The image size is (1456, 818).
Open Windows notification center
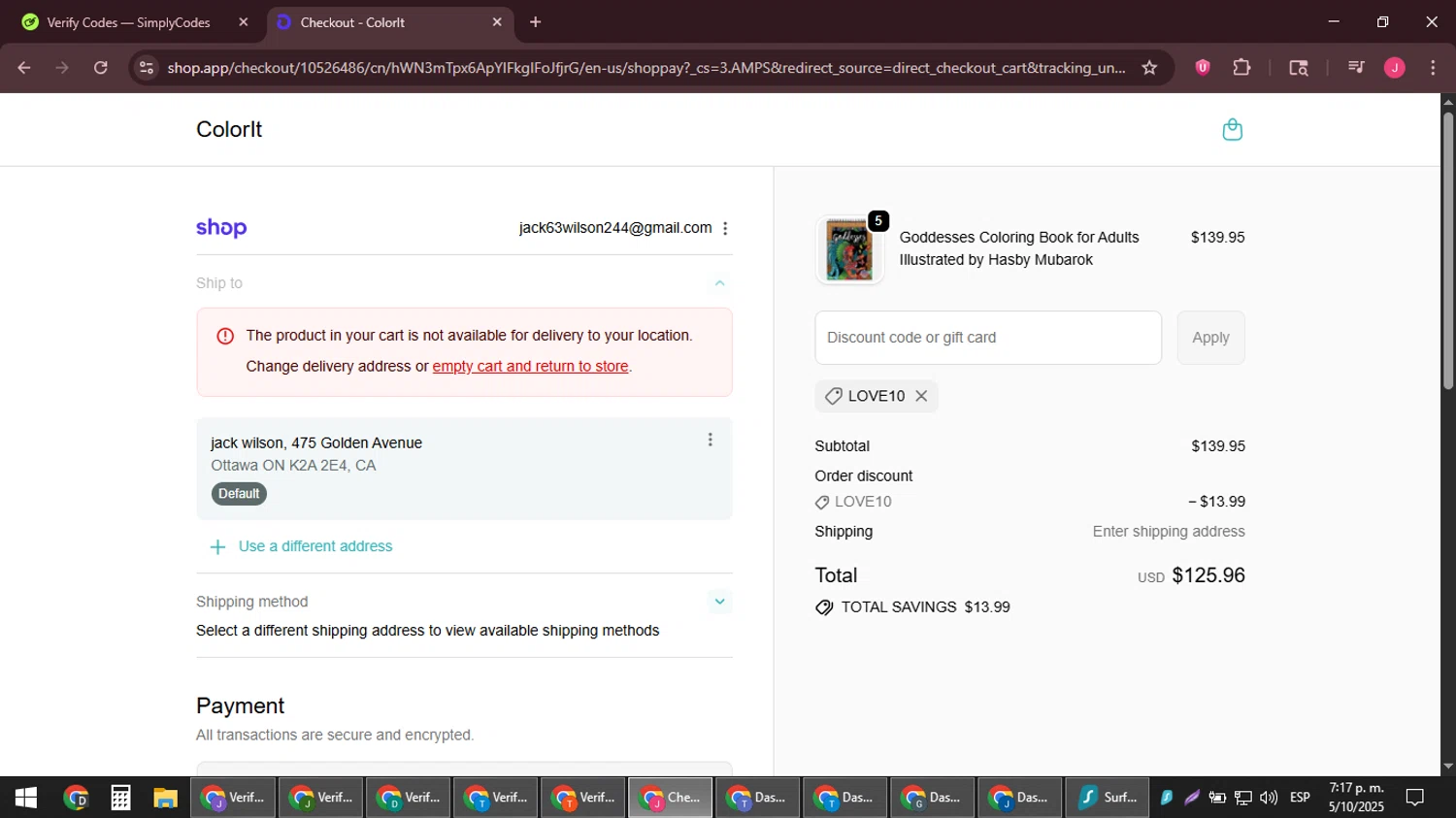point(1415,798)
